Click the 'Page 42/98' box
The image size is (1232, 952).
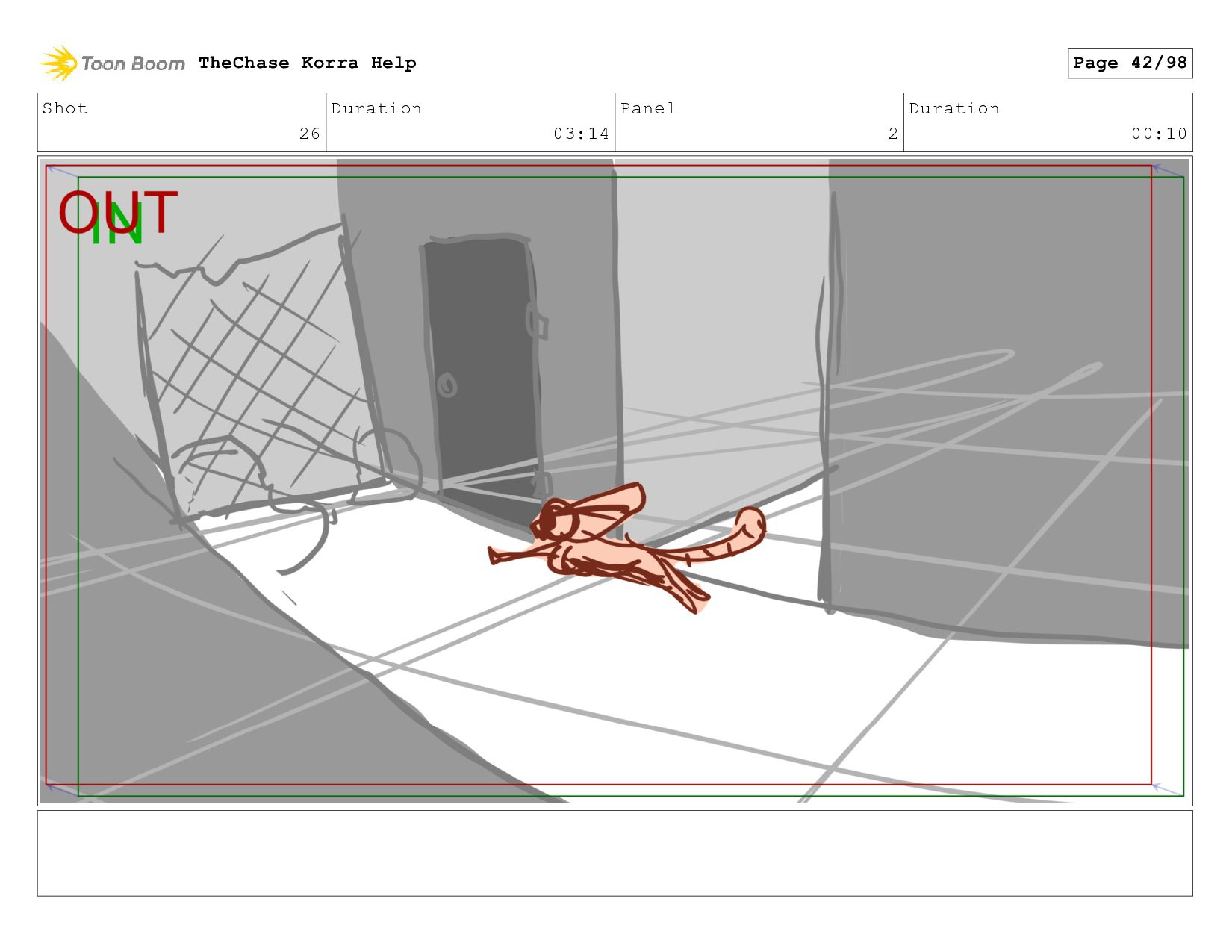[x=1130, y=63]
